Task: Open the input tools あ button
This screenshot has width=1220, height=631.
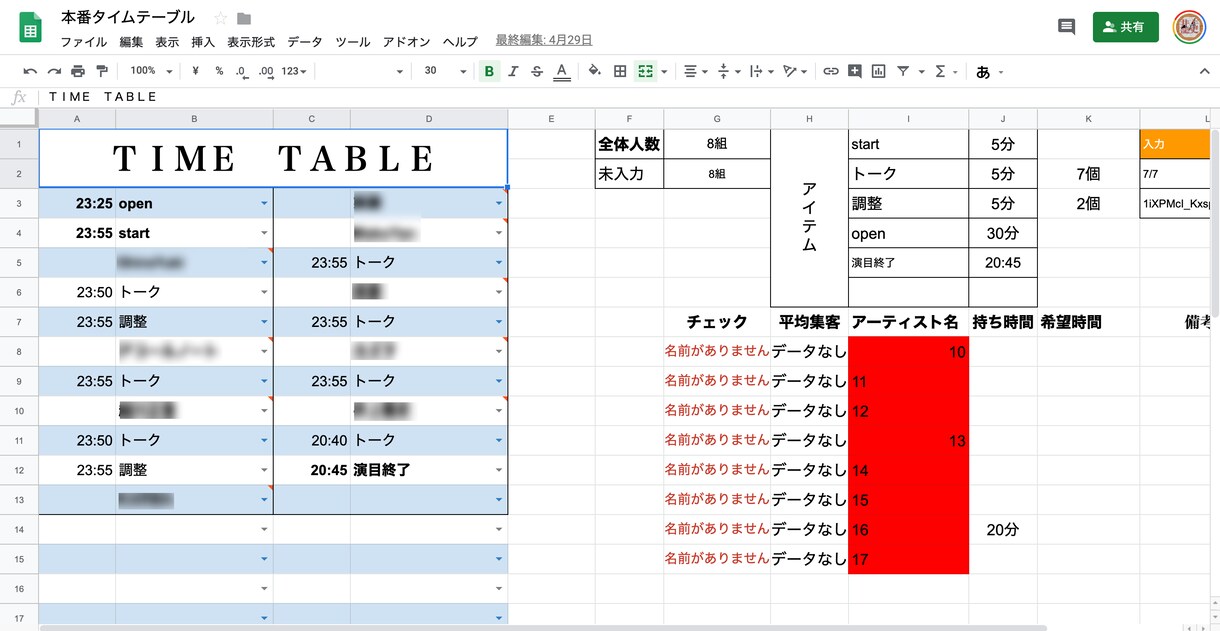Action: 989,72
